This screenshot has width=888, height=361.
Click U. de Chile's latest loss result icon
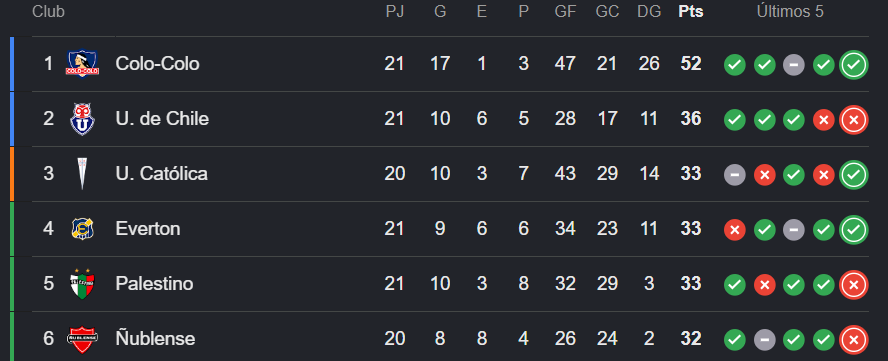[853, 119]
